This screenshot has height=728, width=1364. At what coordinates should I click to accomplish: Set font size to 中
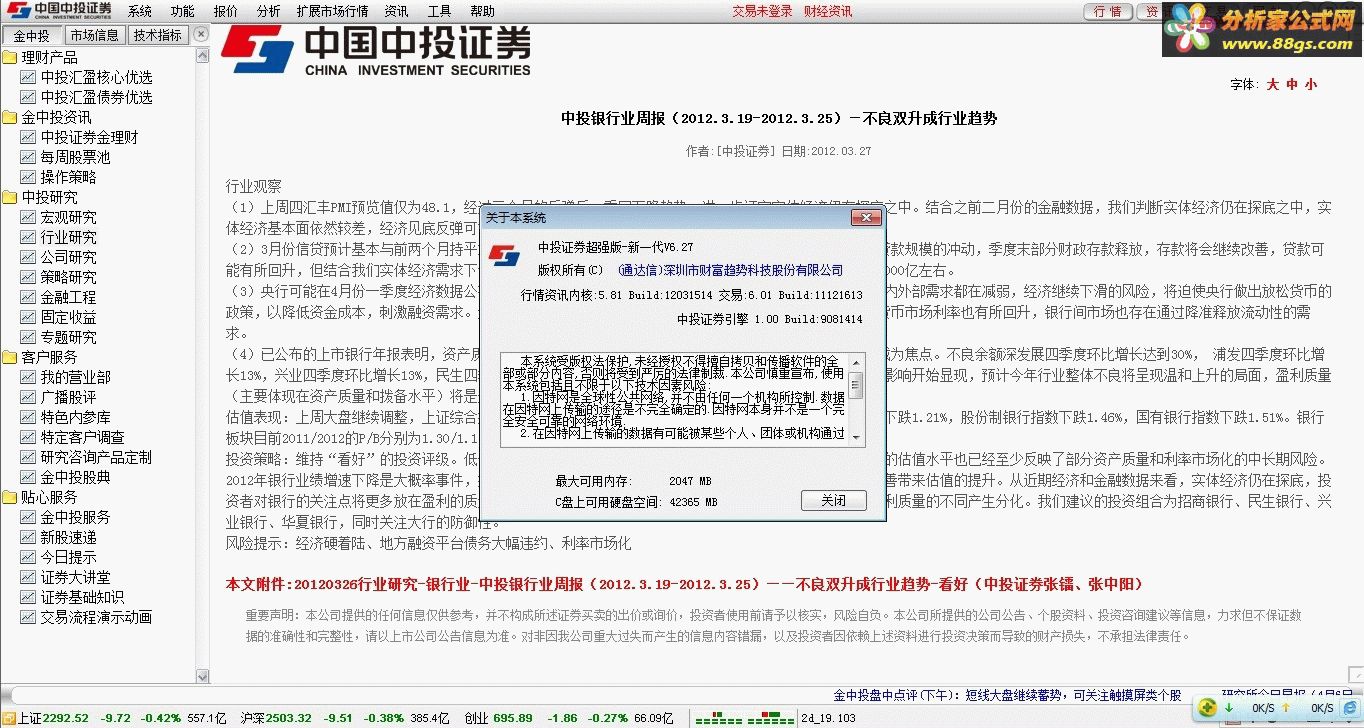1292,85
